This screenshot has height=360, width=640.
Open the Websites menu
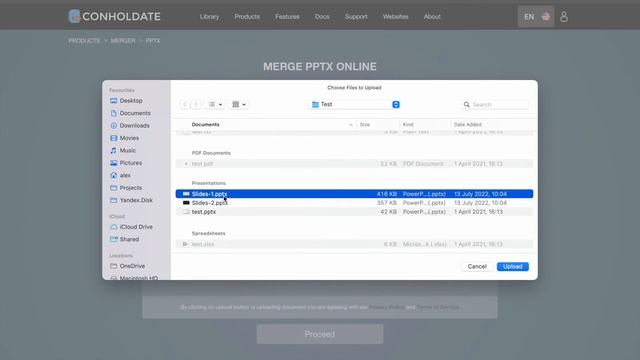[396, 17]
